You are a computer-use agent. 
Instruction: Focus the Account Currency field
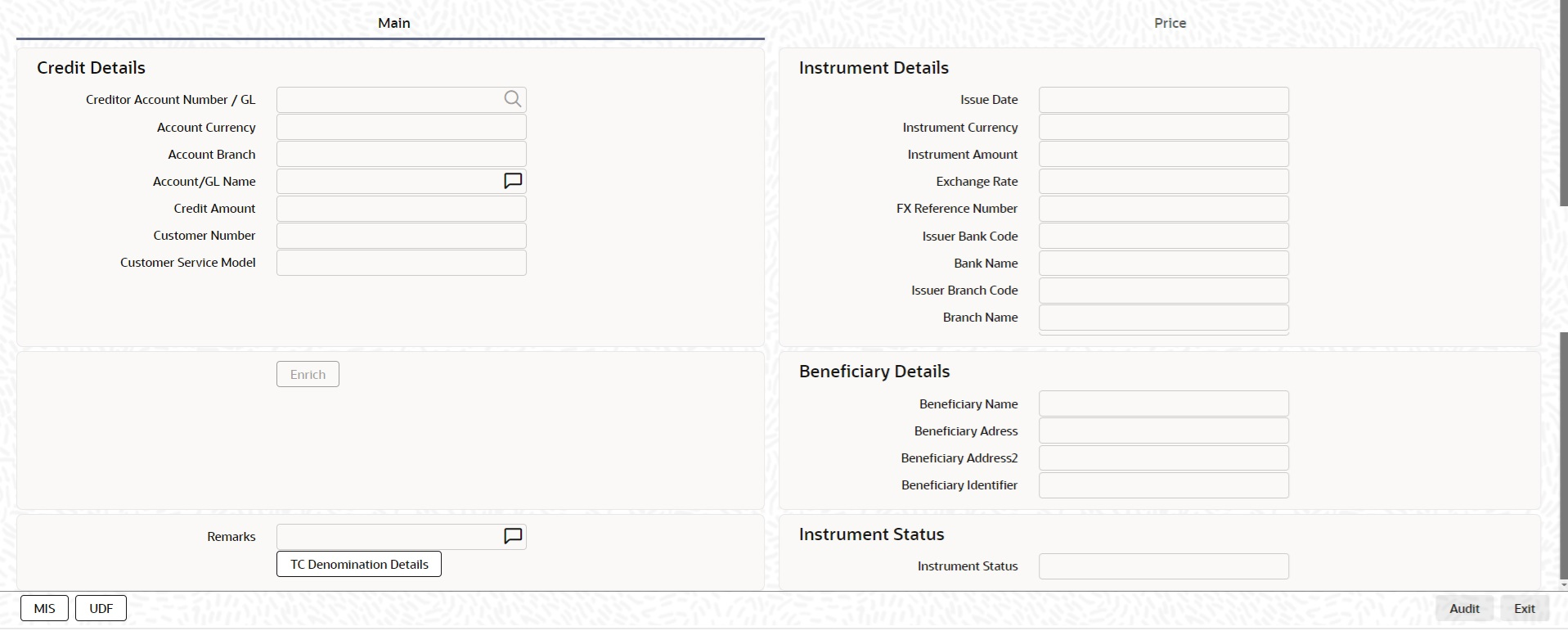tap(402, 127)
